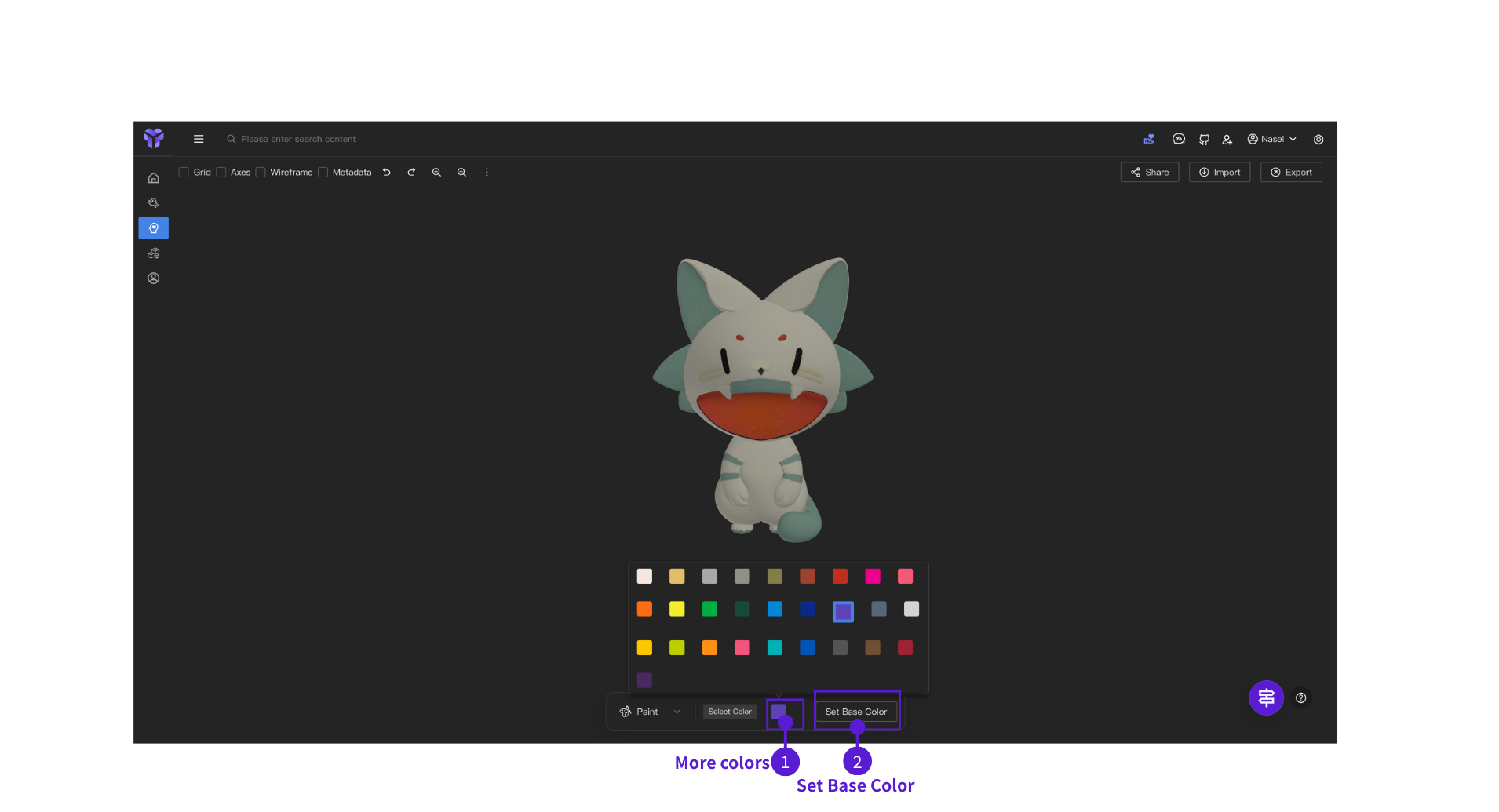The image size is (1499, 812).
Task: Toggle the Wireframe checkbox
Action: tap(261, 172)
